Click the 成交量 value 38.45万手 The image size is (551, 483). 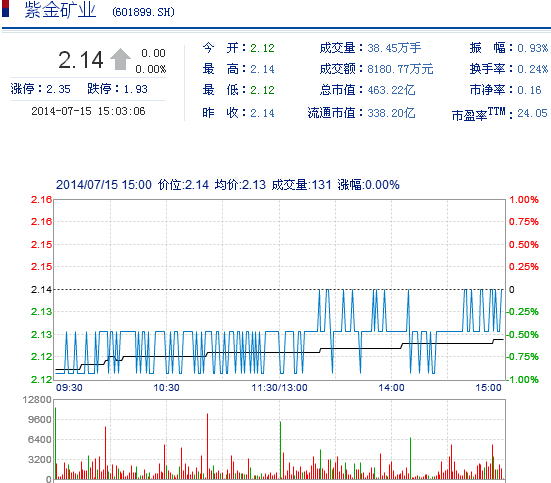click(x=394, y=48)
